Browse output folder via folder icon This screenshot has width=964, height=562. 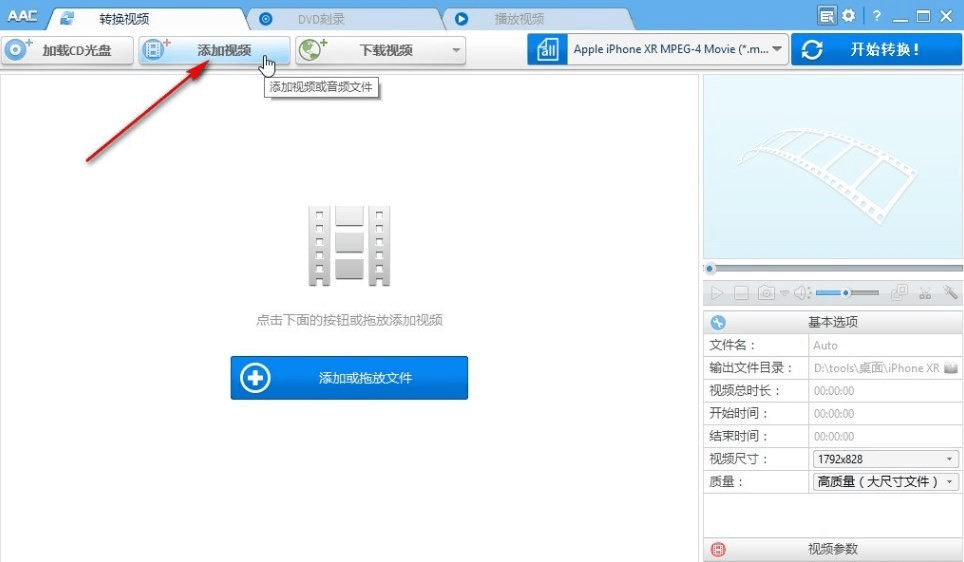(x=950, y=368)
